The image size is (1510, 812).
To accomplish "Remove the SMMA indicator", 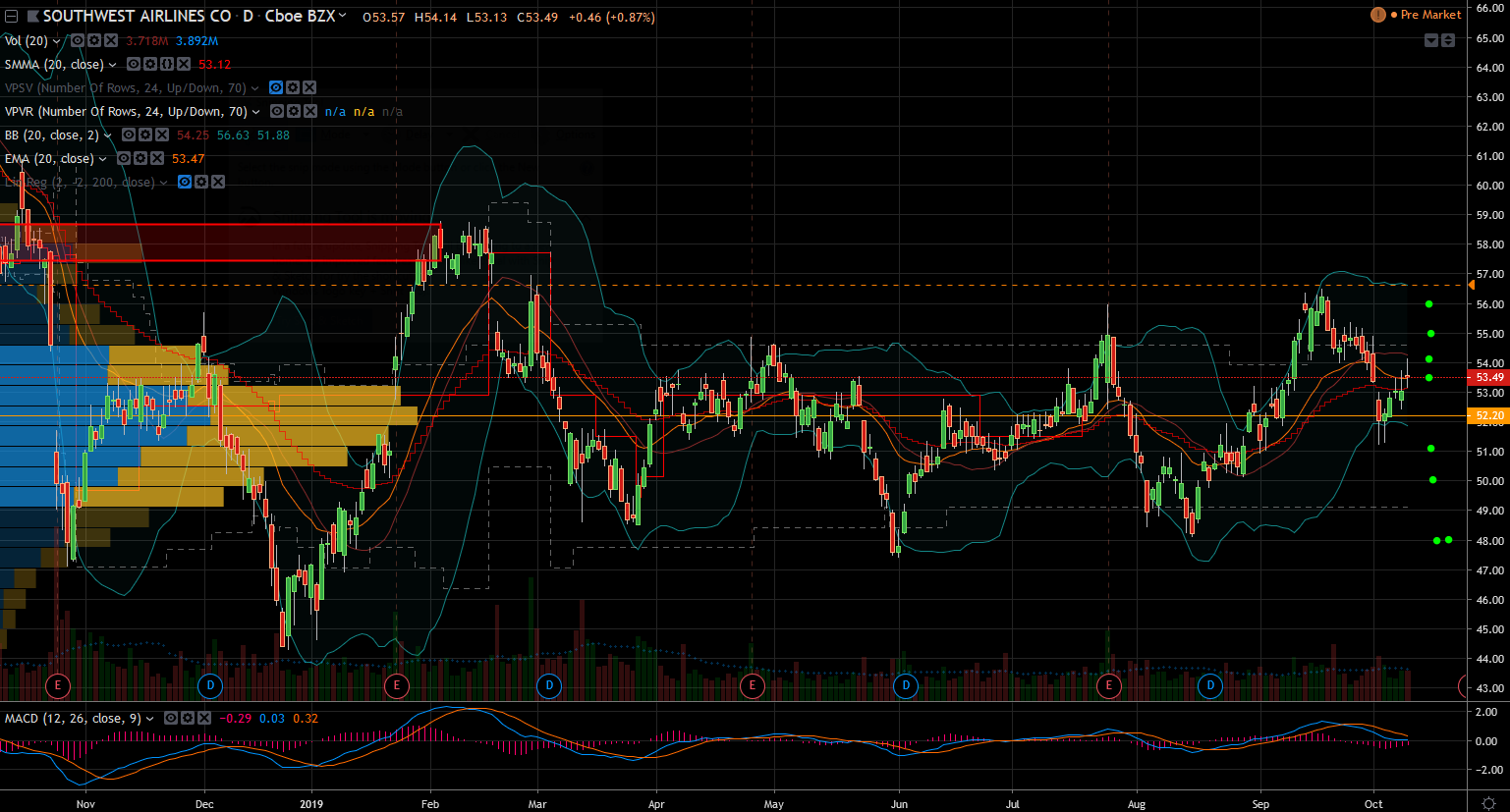I will 184,65.
